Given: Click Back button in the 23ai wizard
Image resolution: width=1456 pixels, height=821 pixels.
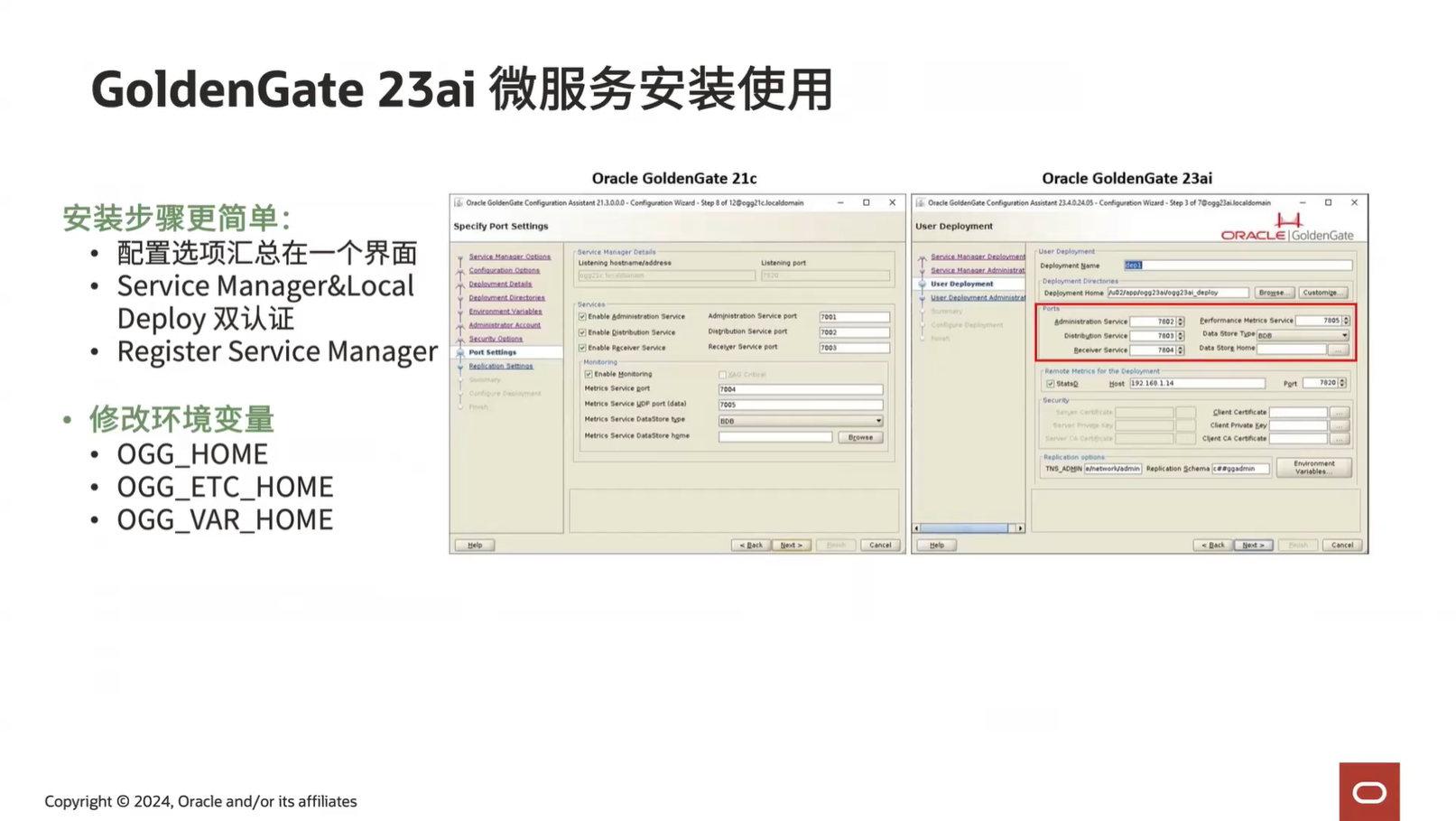Looking at the screenshot, I should point(1213,546).
